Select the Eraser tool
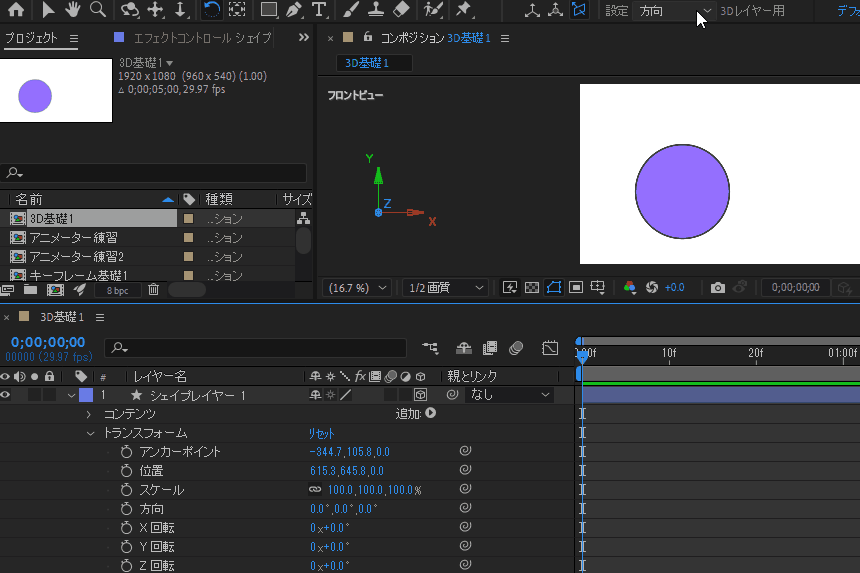Viewport: 860px width, 573px height. click(401, 9)
